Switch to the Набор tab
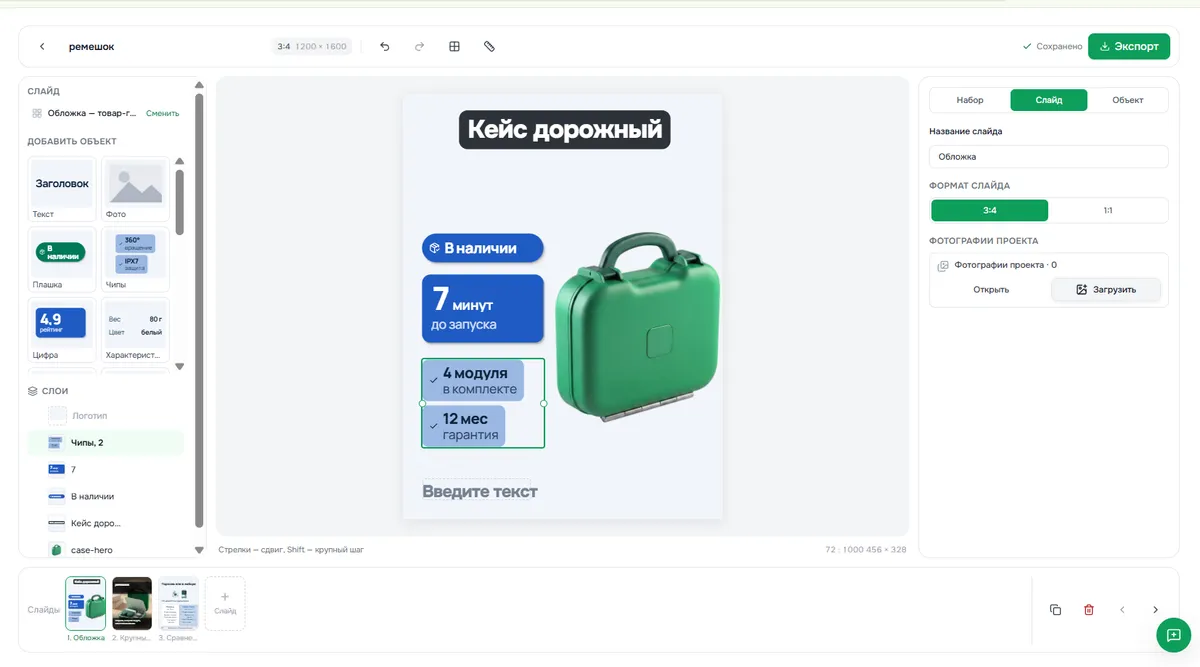 [970, 100]
